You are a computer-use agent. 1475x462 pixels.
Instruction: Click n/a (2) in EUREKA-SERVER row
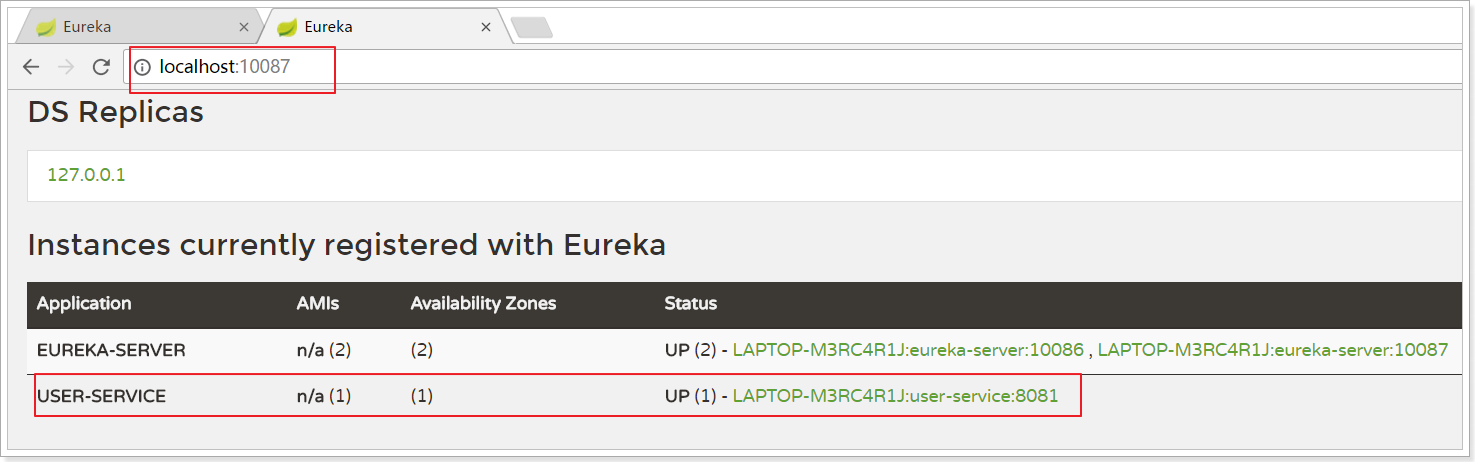tap(324, 350)
